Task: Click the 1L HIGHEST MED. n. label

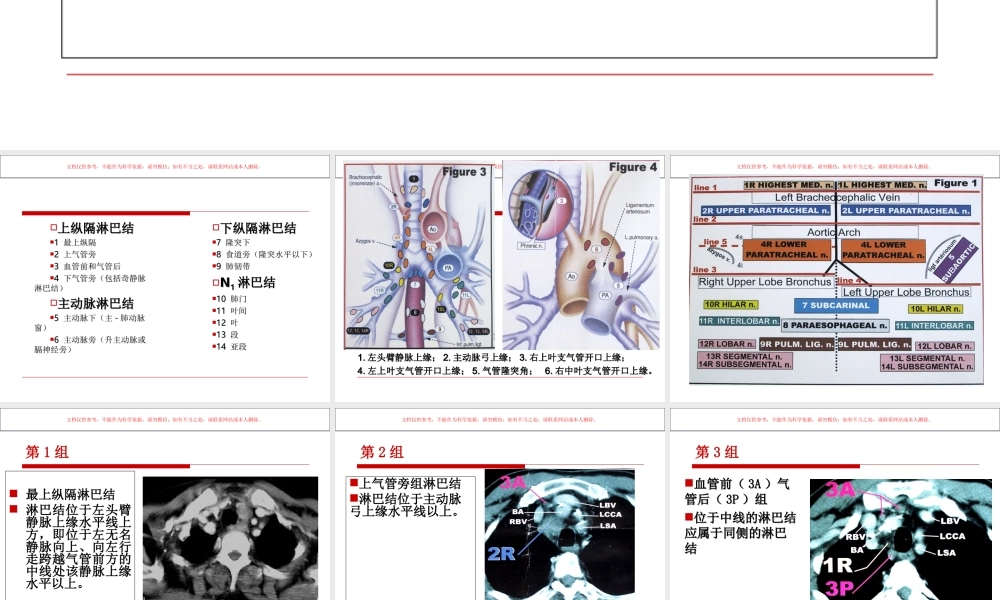Action: click(x=882, y=185)
